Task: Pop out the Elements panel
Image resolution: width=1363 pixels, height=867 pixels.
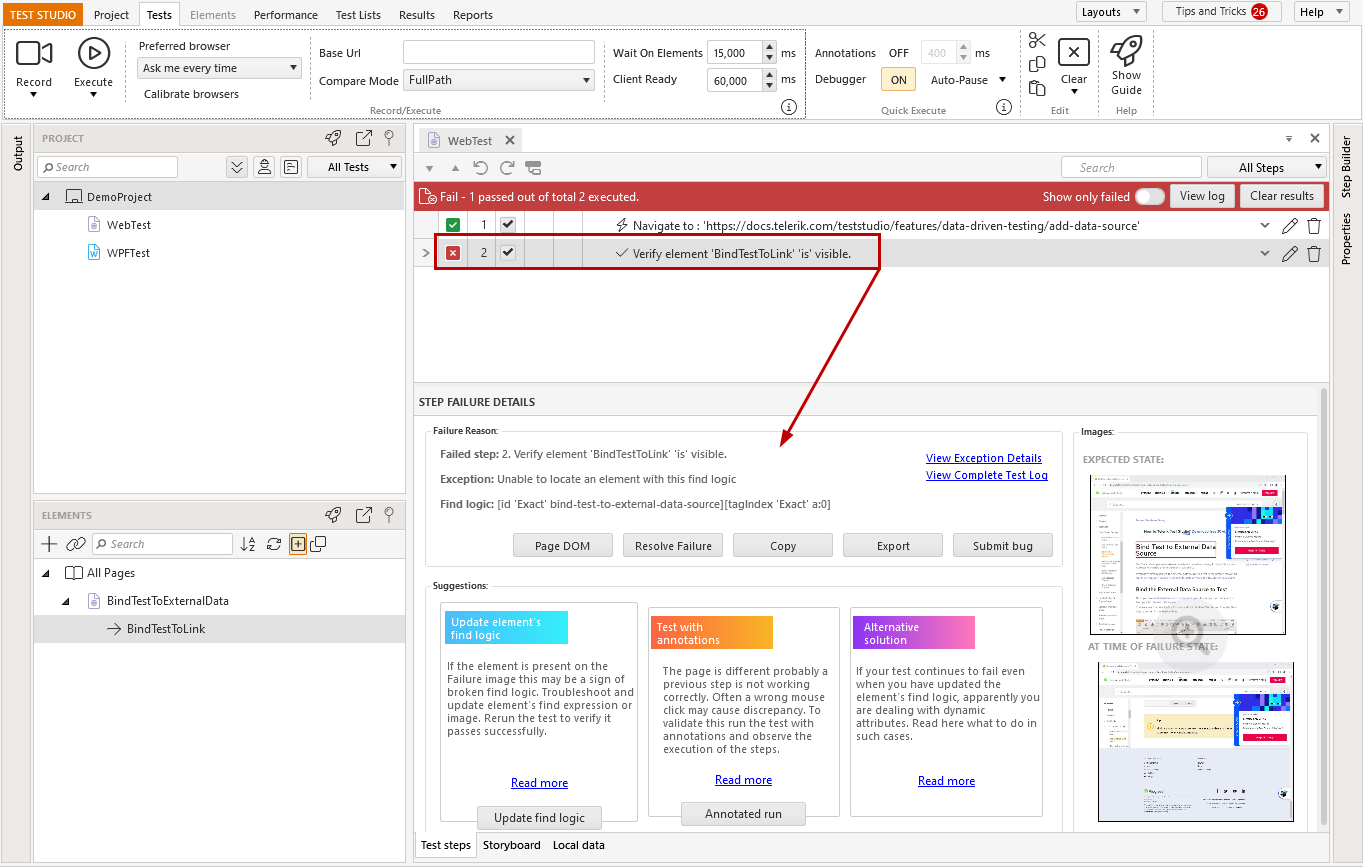Action: 364,516
